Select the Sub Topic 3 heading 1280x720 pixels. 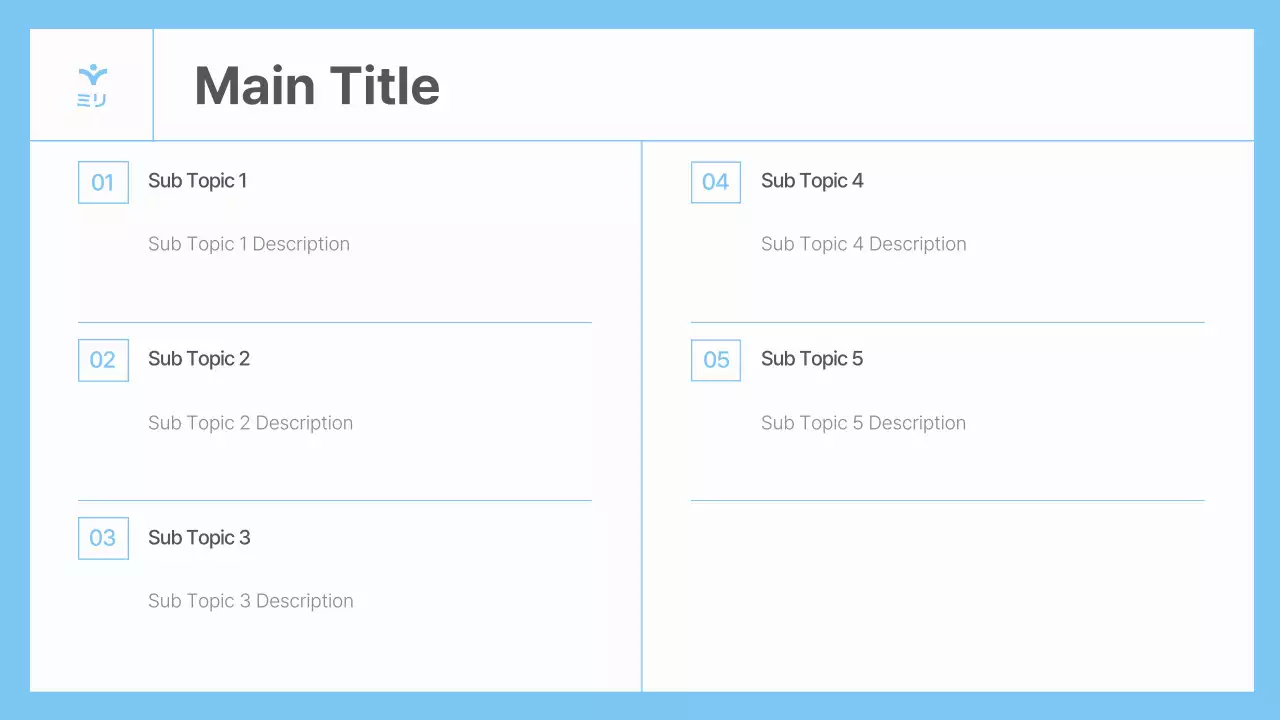click(199, 538)
